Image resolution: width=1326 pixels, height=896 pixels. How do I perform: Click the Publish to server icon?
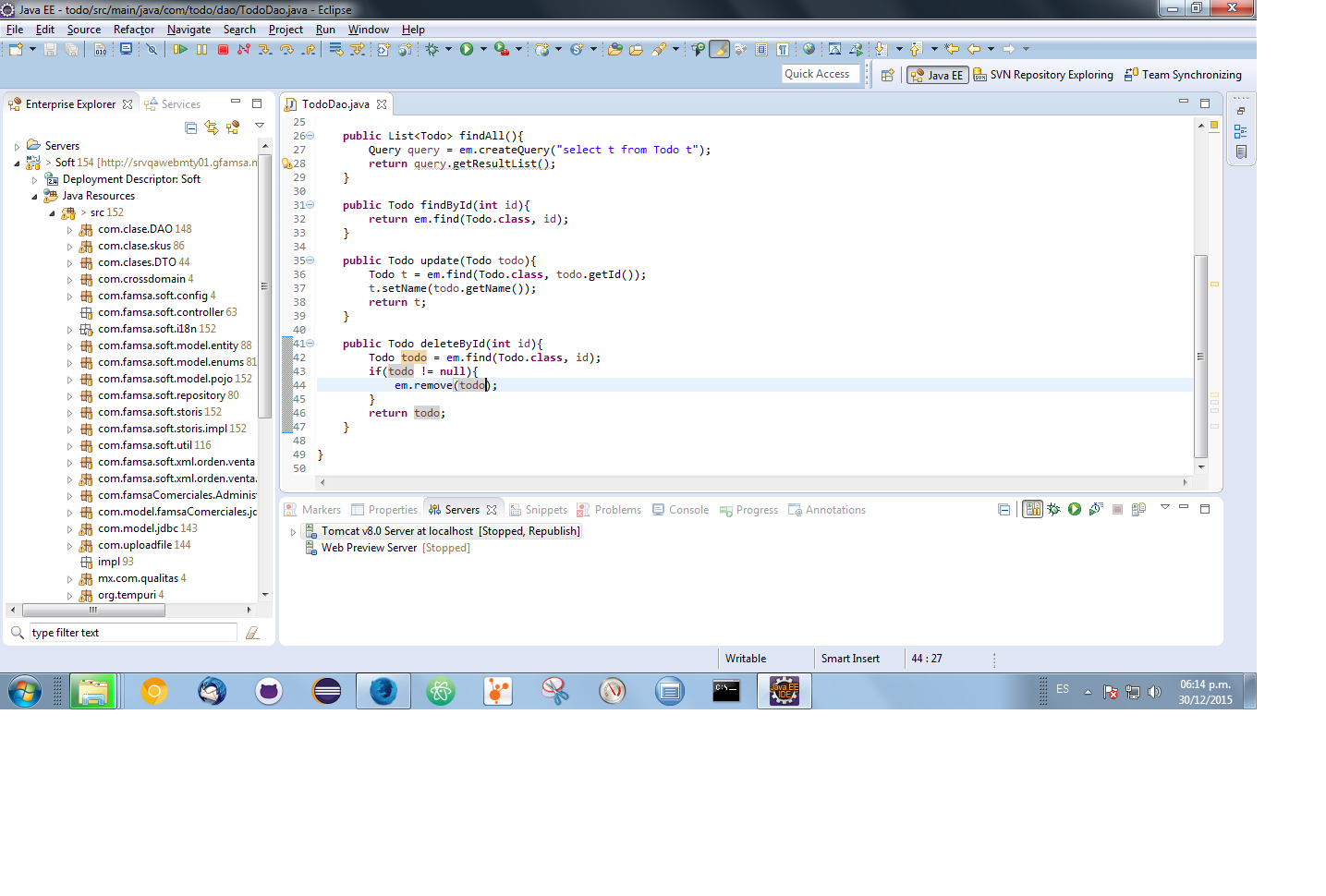[1138, 509]
